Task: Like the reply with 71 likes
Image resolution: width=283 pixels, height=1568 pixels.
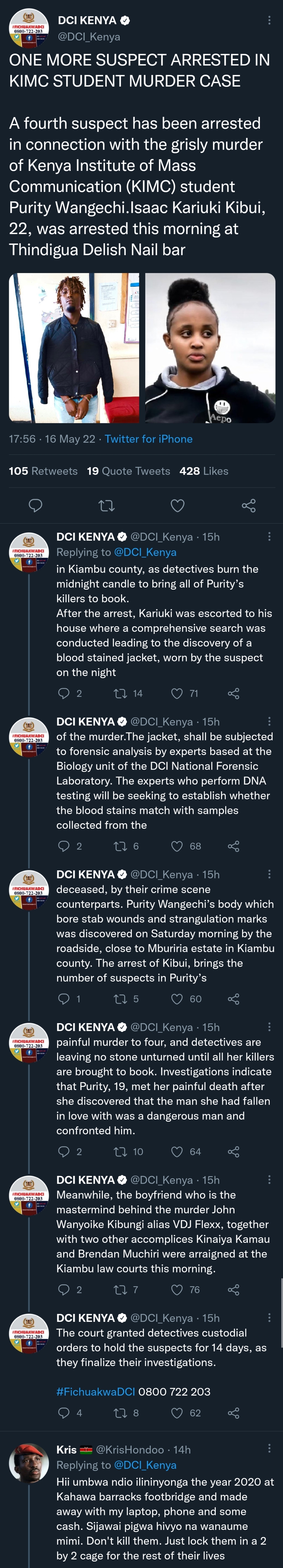Action: (x=177, y=693)
